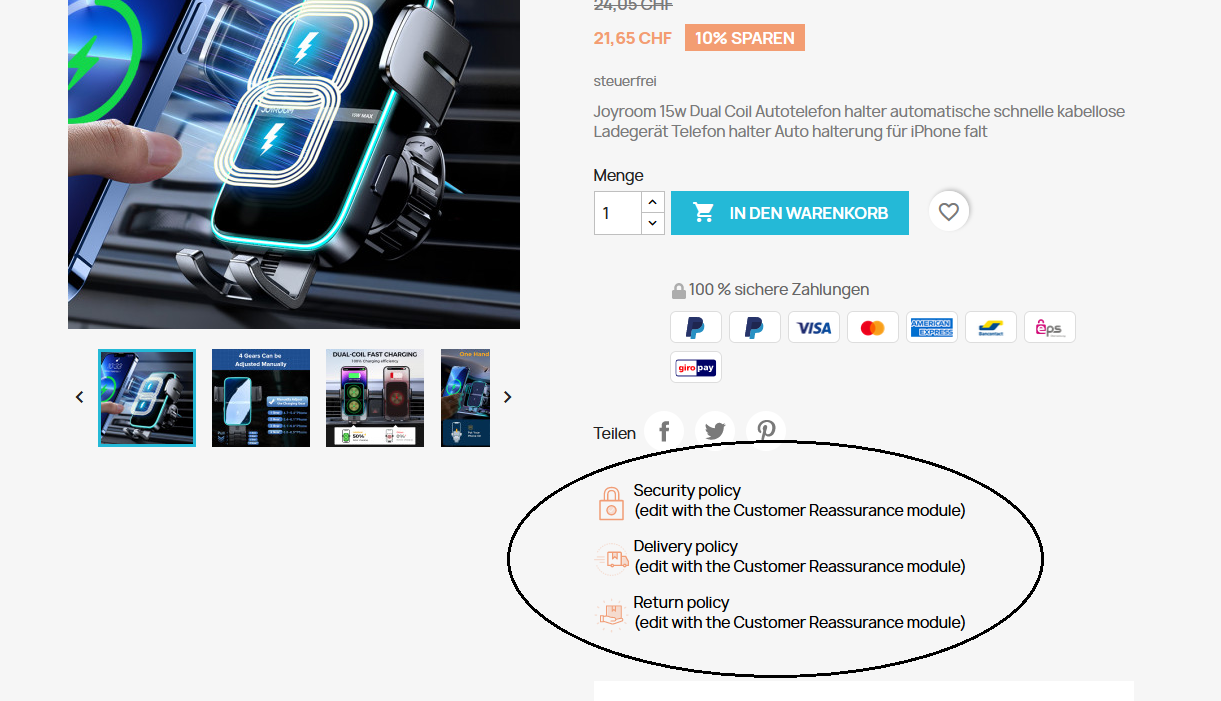Click the Joyroom 15w Dual Coil description
The height and width of the screenshot is (701, 1221).
(x=859, y=121)
